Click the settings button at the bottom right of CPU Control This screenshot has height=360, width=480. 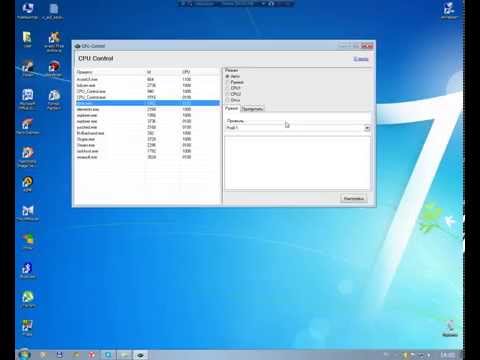coord(354,198)
